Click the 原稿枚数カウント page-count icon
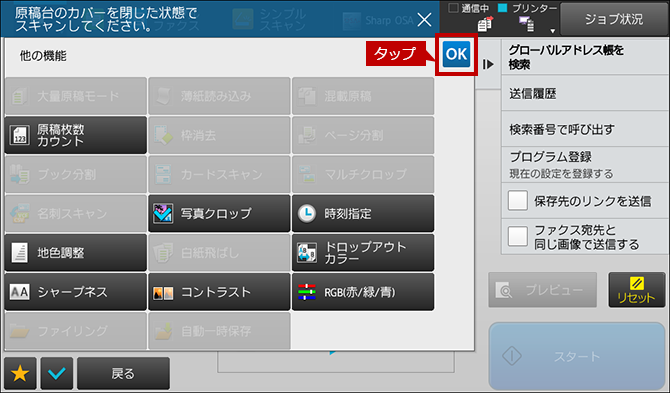Viewport: 670px width, 393px height. pos(20,135)
